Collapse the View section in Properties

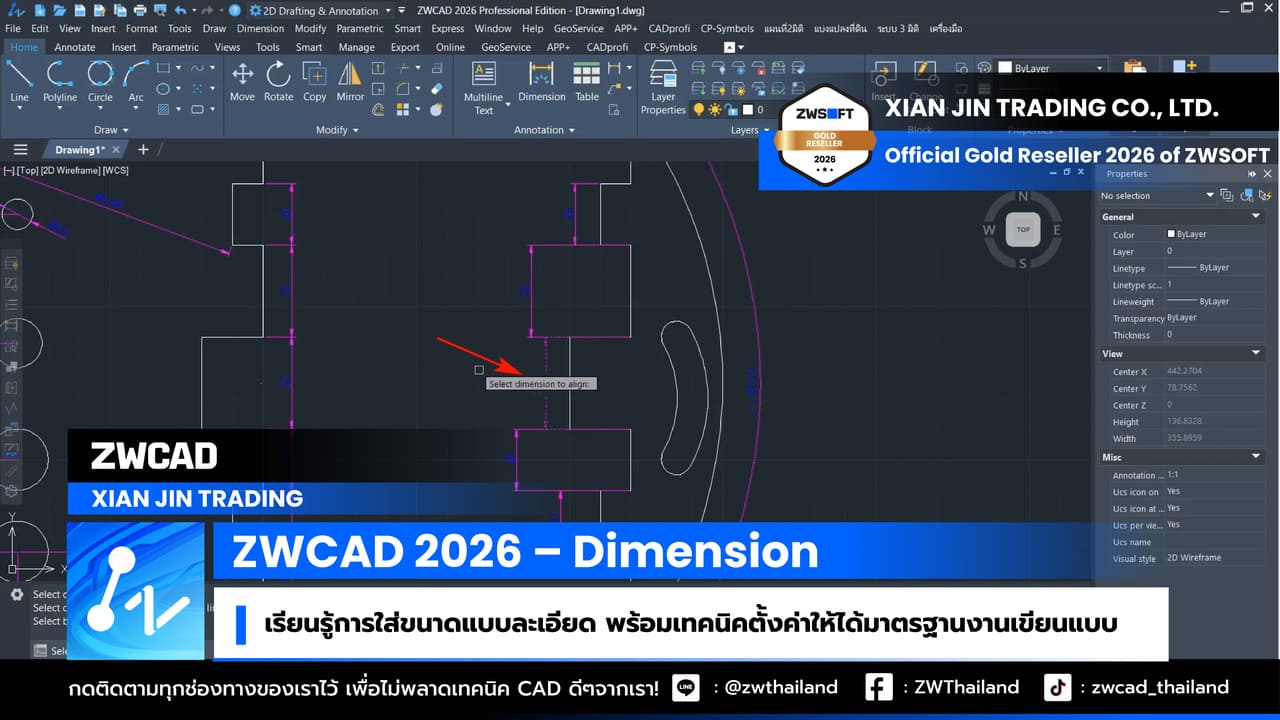click(1257, 353)
